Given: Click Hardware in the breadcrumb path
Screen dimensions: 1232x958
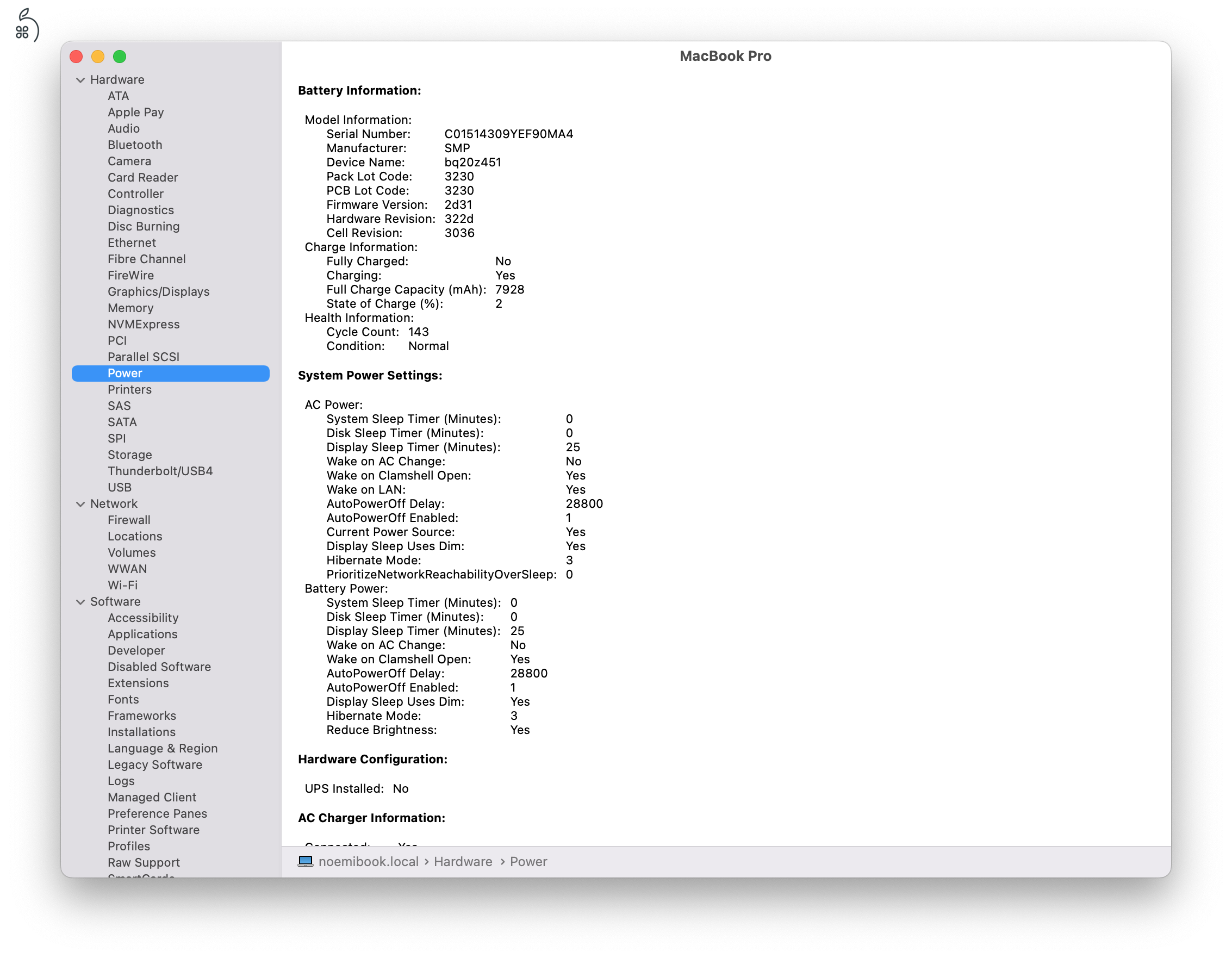Looking at the screenshot, I should pyautogui.click(x=463, y=862).
